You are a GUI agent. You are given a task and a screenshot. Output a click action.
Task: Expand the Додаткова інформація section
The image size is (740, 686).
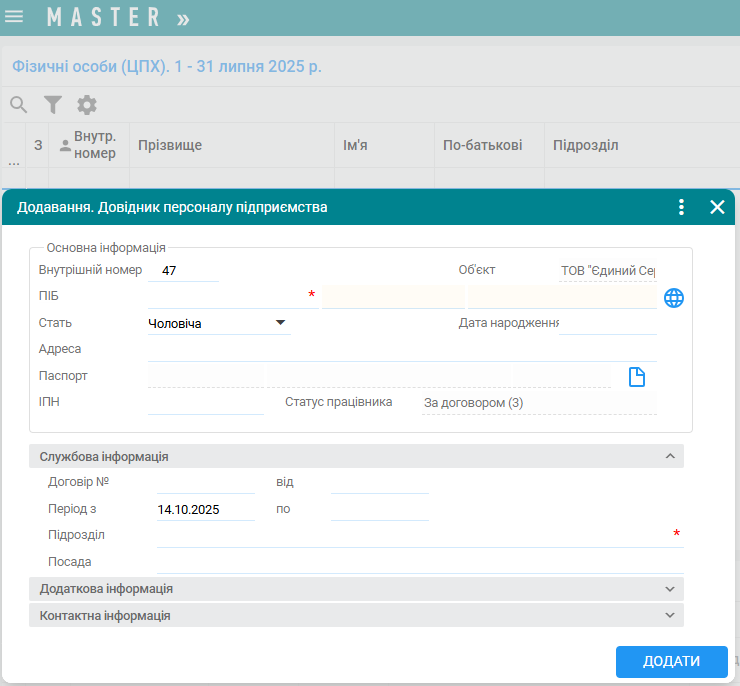670,589
